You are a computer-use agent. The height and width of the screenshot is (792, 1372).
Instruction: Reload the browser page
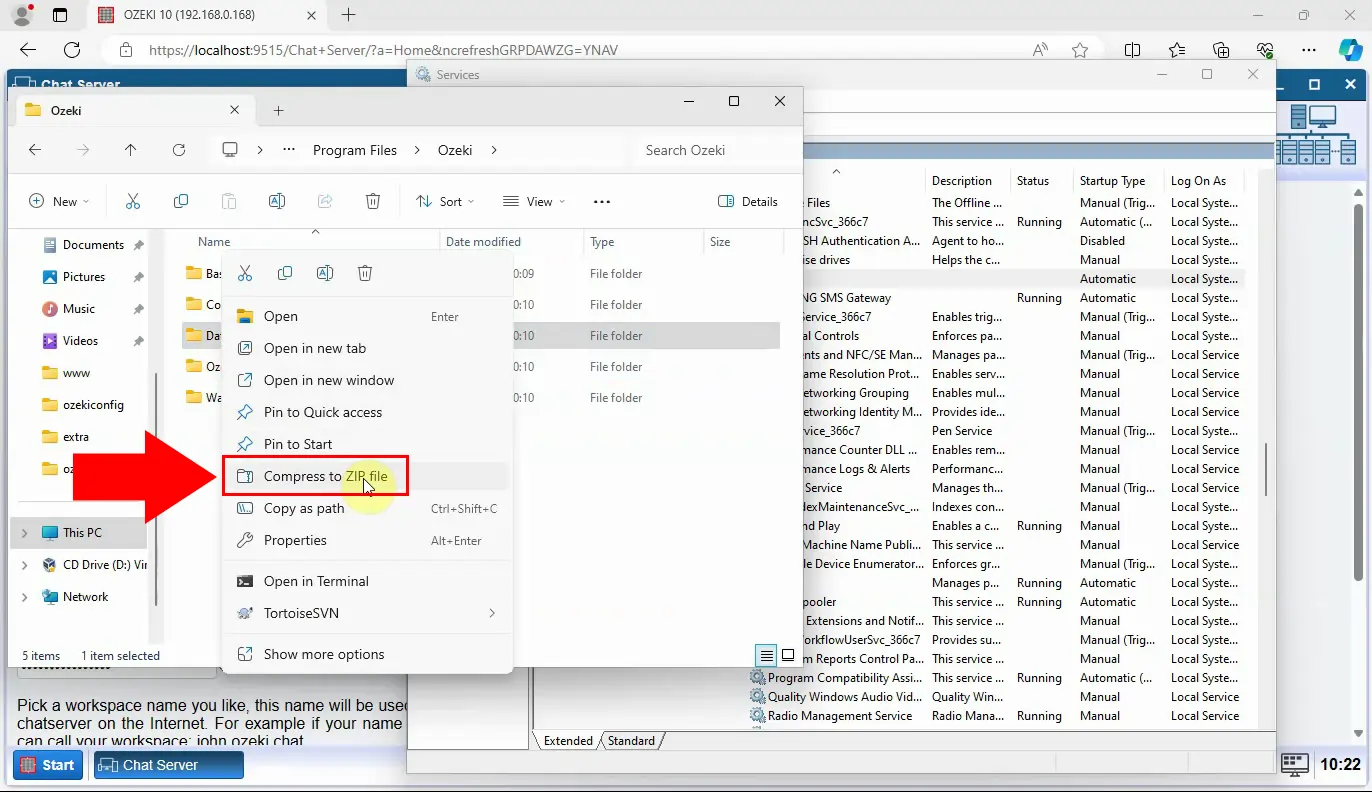pos(72,50)
